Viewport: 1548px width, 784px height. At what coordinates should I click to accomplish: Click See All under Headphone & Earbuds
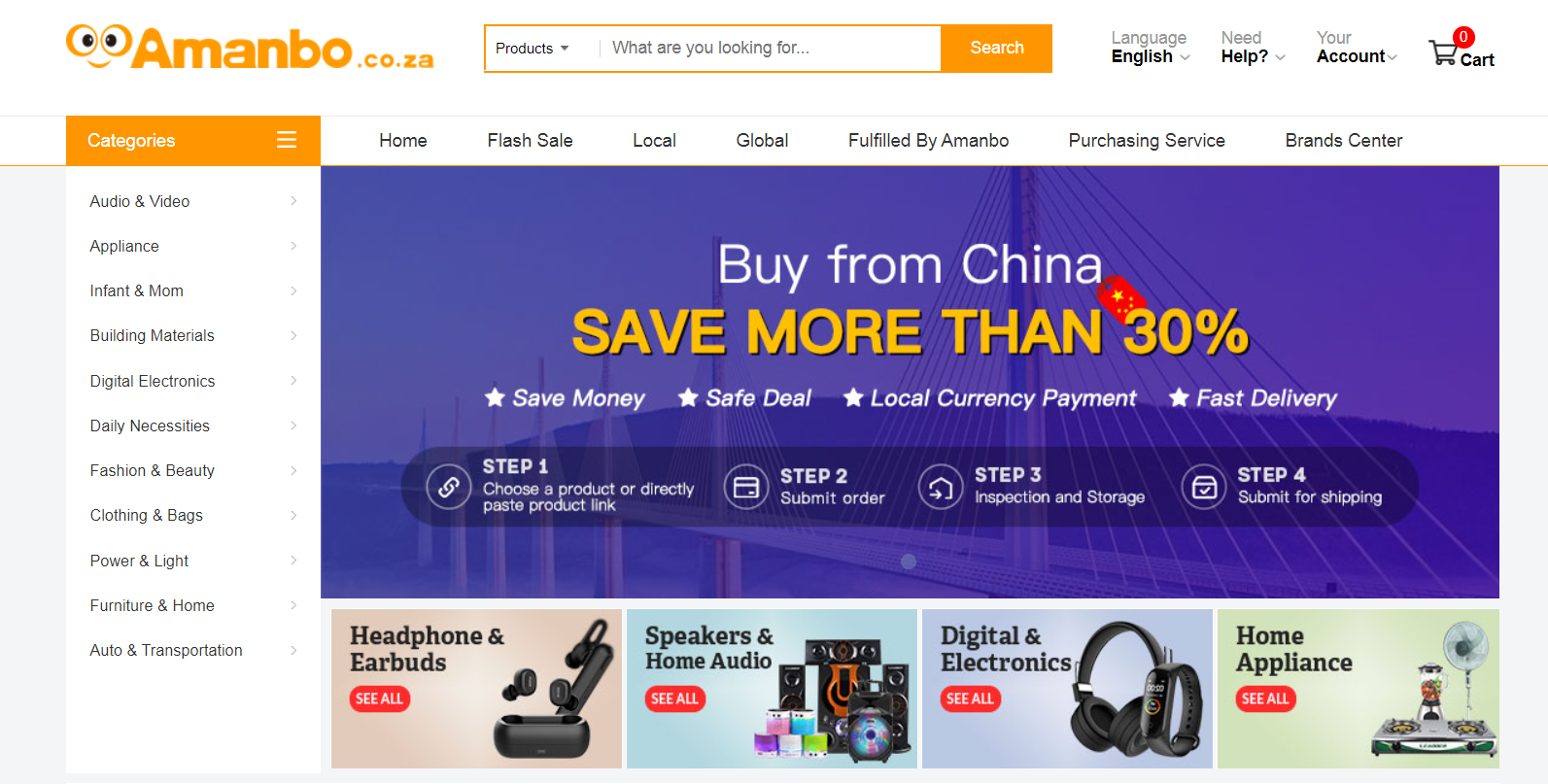[379, 699]
